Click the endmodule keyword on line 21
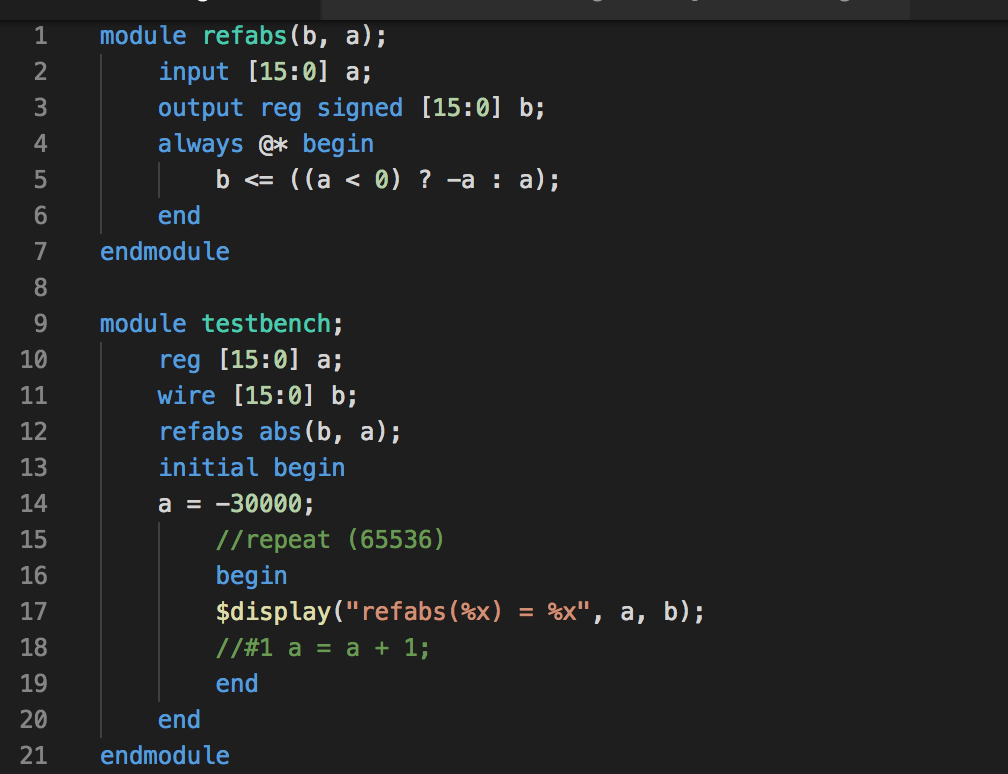This screenshot has width=1008, height=774. tap(164, 755)
